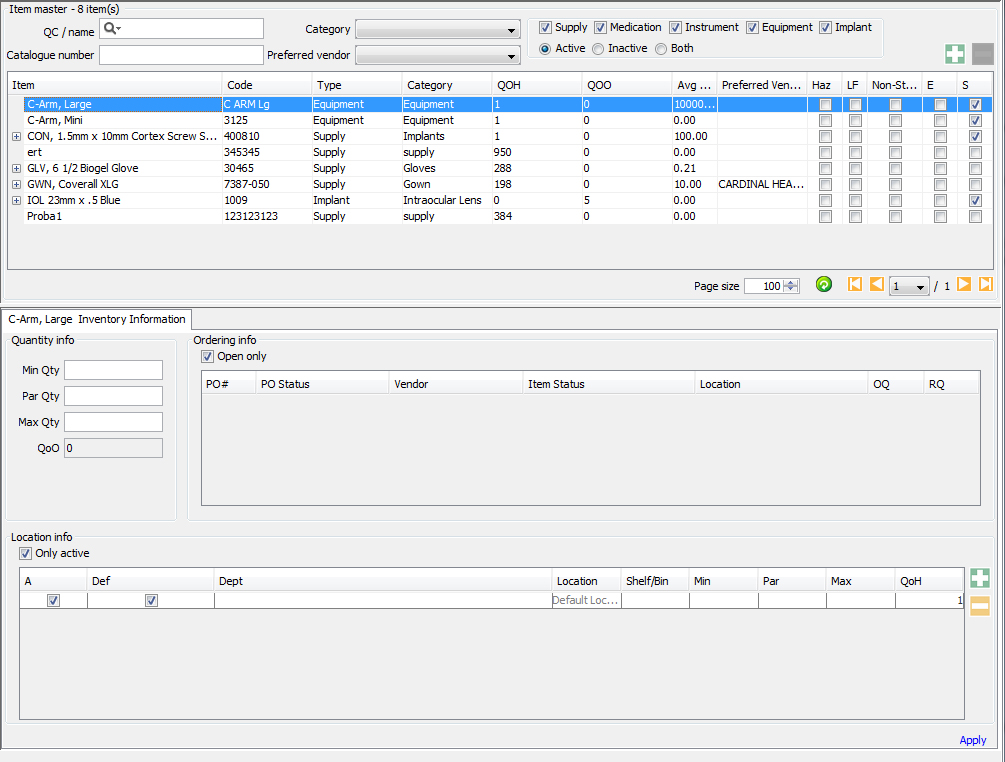
Task: Go to the last page arrow icon
Action: (986, 285)
